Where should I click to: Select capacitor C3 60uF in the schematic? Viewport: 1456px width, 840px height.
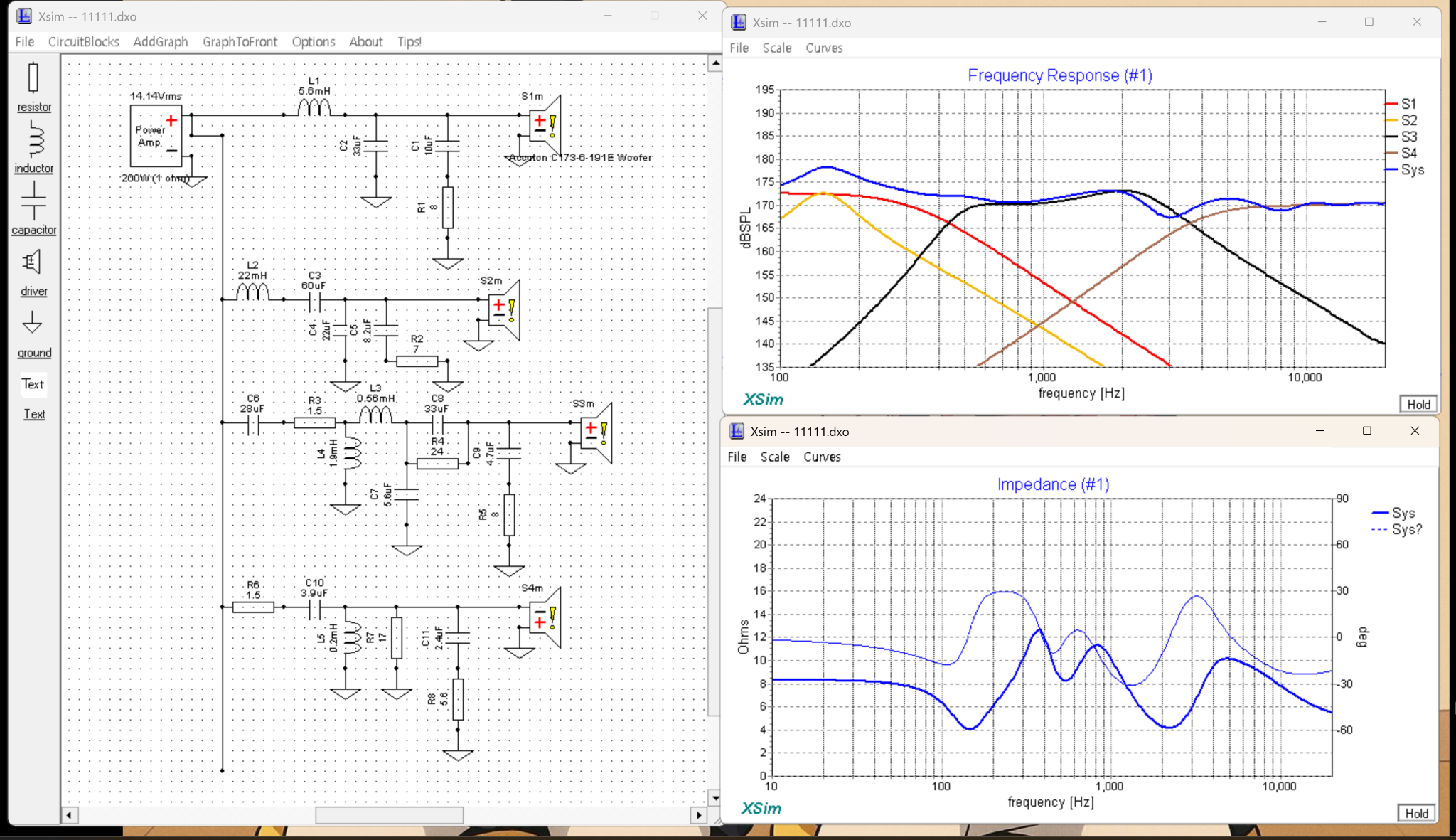[314, 303]
